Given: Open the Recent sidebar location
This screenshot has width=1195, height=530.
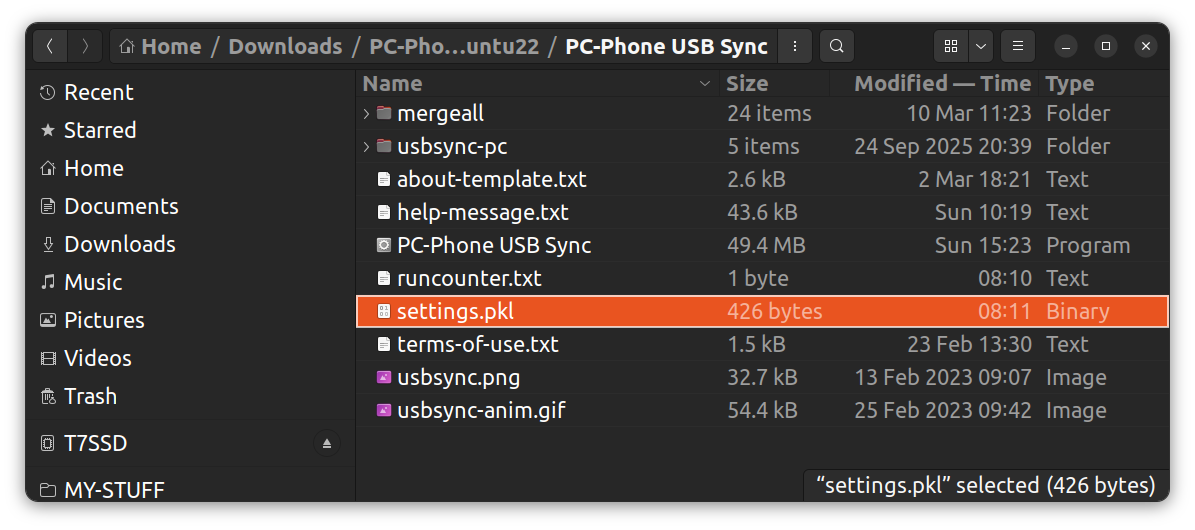Looking at the screenshot, I should (x=98, y=92).
